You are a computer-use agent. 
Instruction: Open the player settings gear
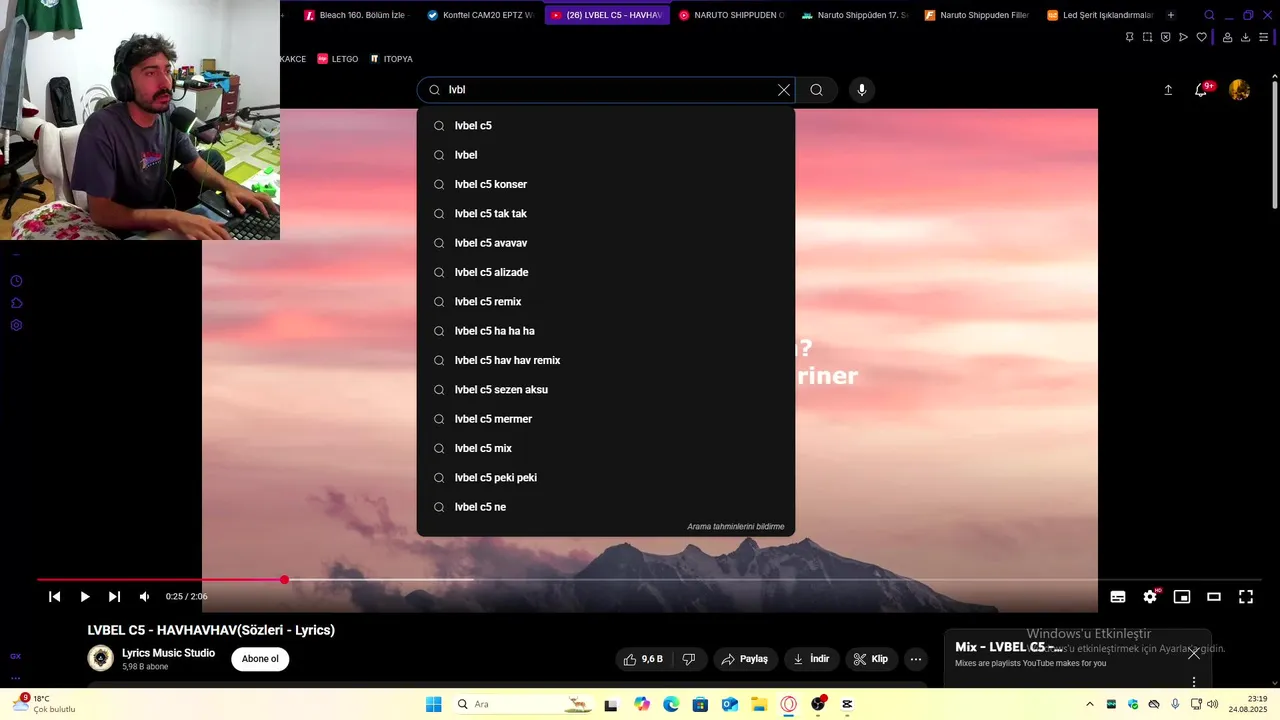pos(1150,597)
